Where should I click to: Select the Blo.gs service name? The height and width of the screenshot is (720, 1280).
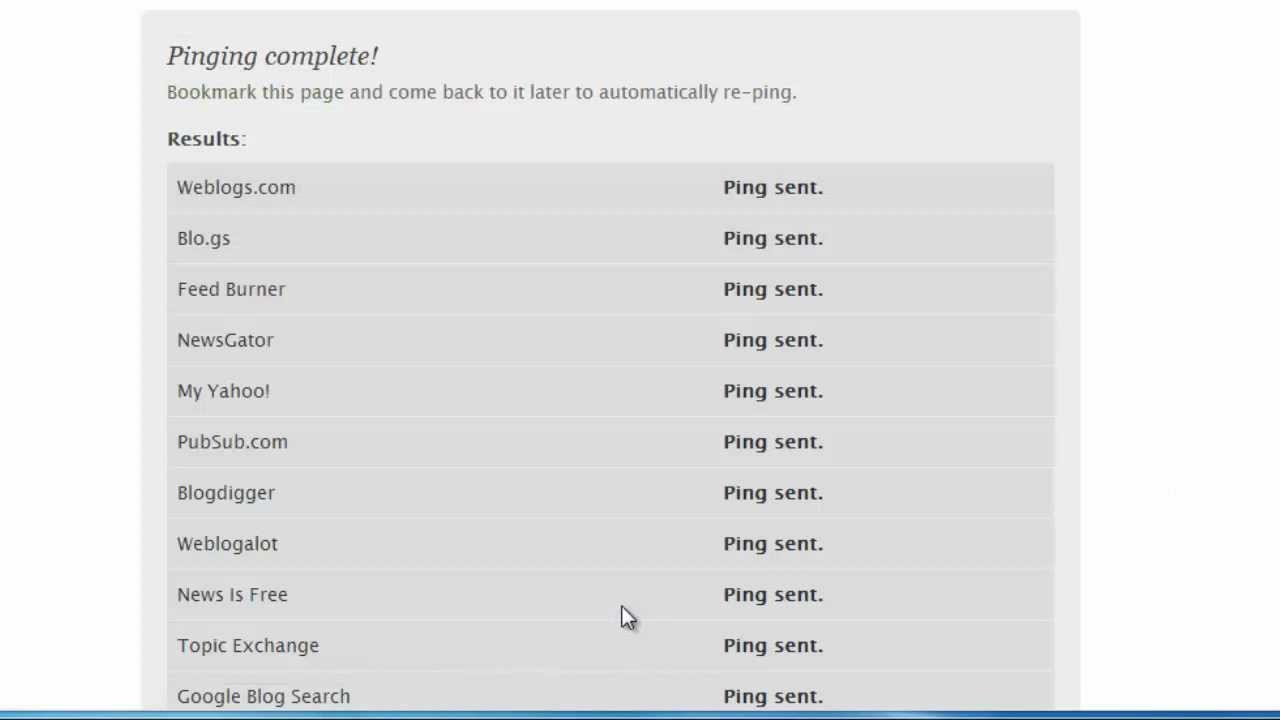203,238
